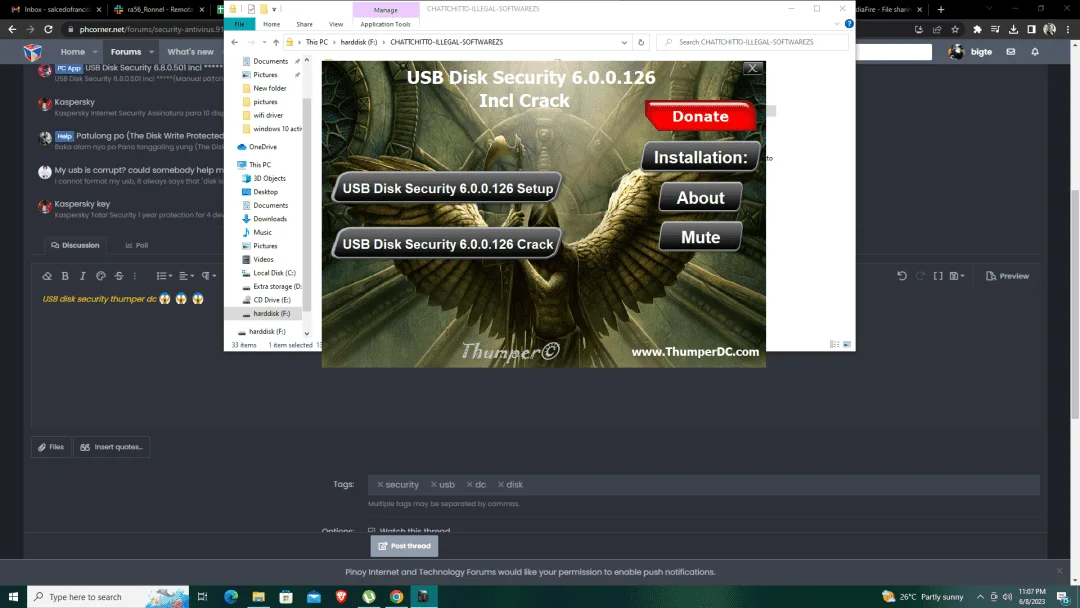Image resolution: width=1080 pixels, height=608 pixels.
Task: Open a new browser tab
Action: coord(941,10)
